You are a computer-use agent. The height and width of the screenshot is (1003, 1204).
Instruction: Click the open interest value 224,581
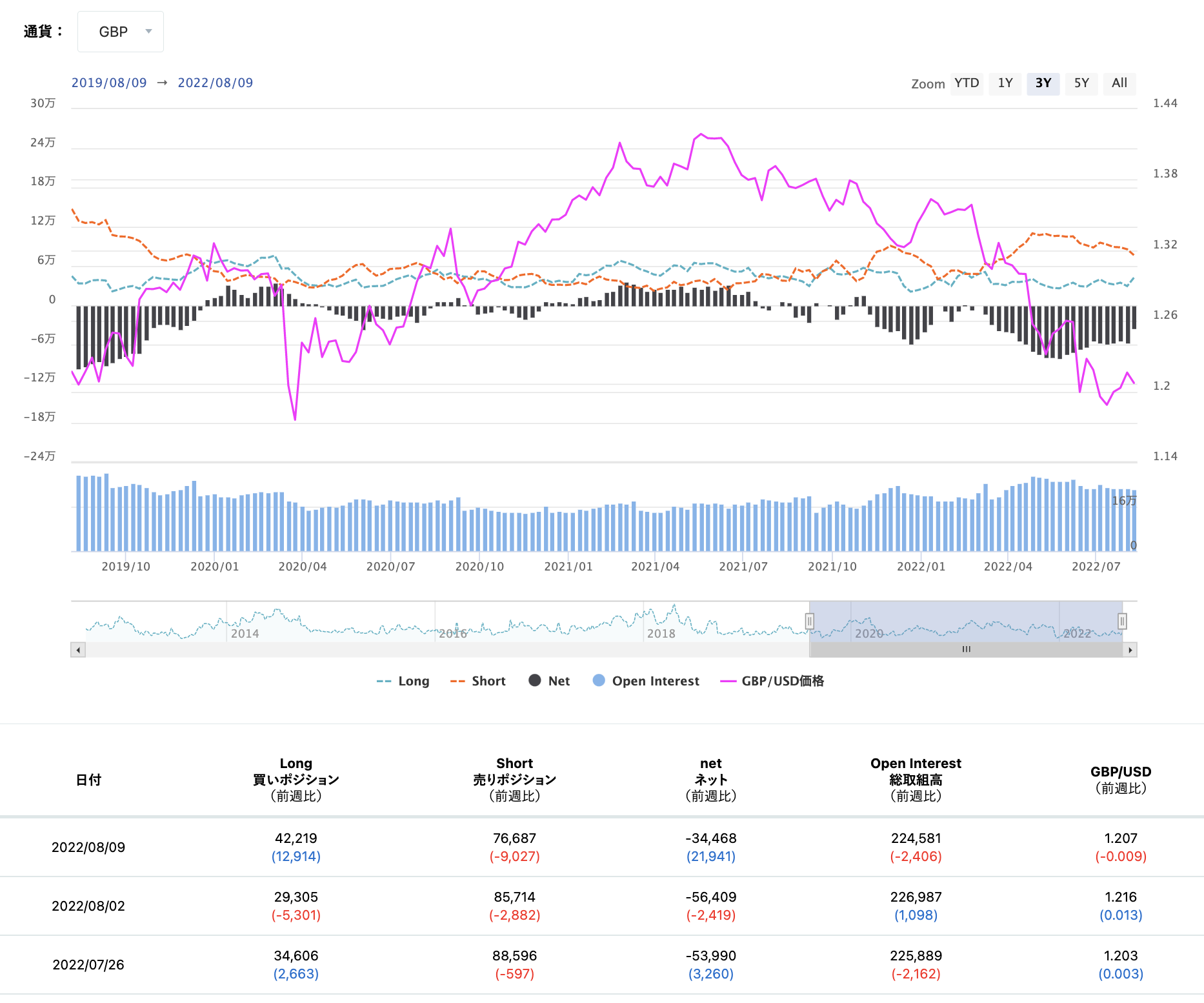tap(916, 838)
